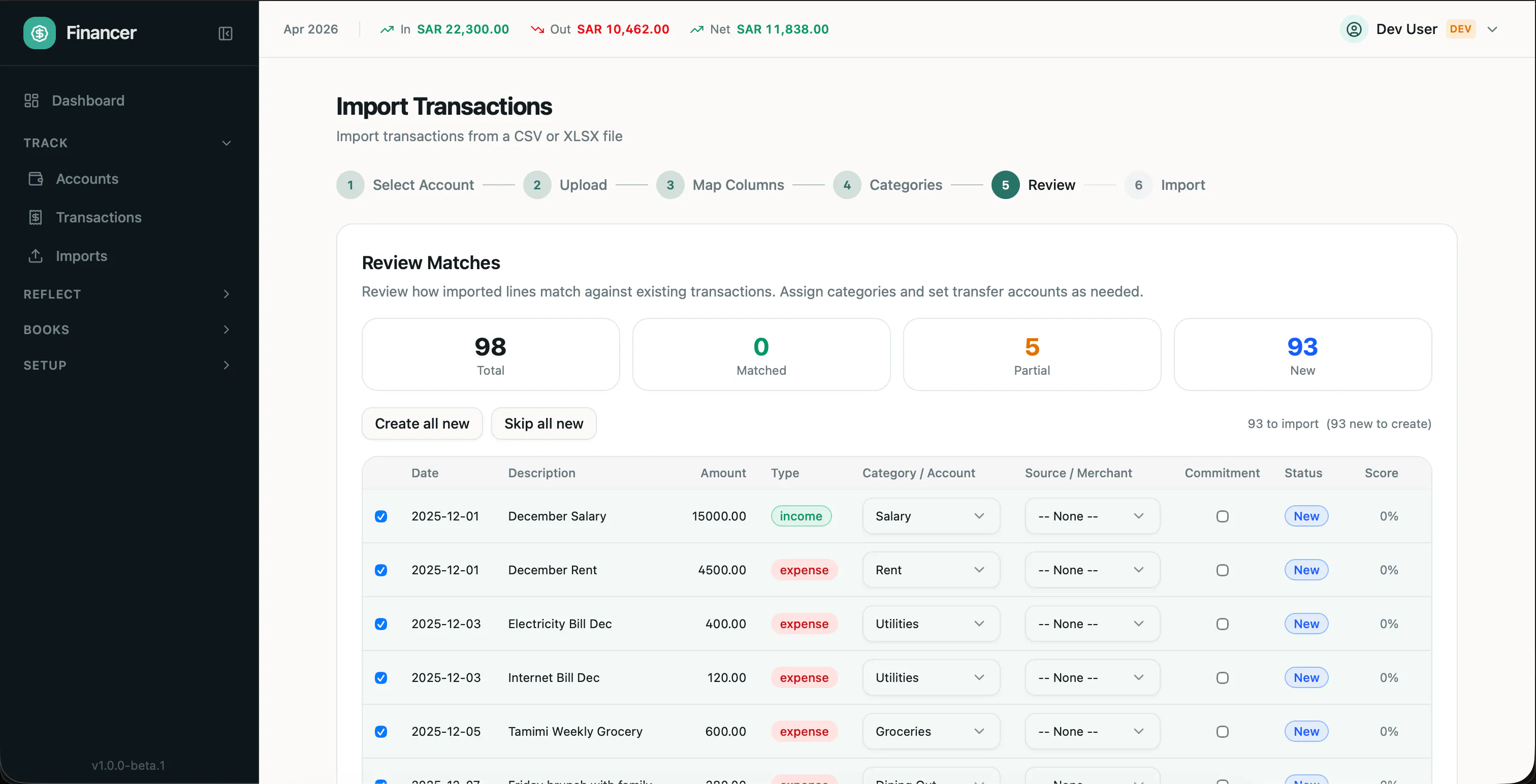Viewport: 1536px width, 784px height.
Task: Open Source/Merchant dropdown for Internet Bill Dec
Action: pos(1093,677)
